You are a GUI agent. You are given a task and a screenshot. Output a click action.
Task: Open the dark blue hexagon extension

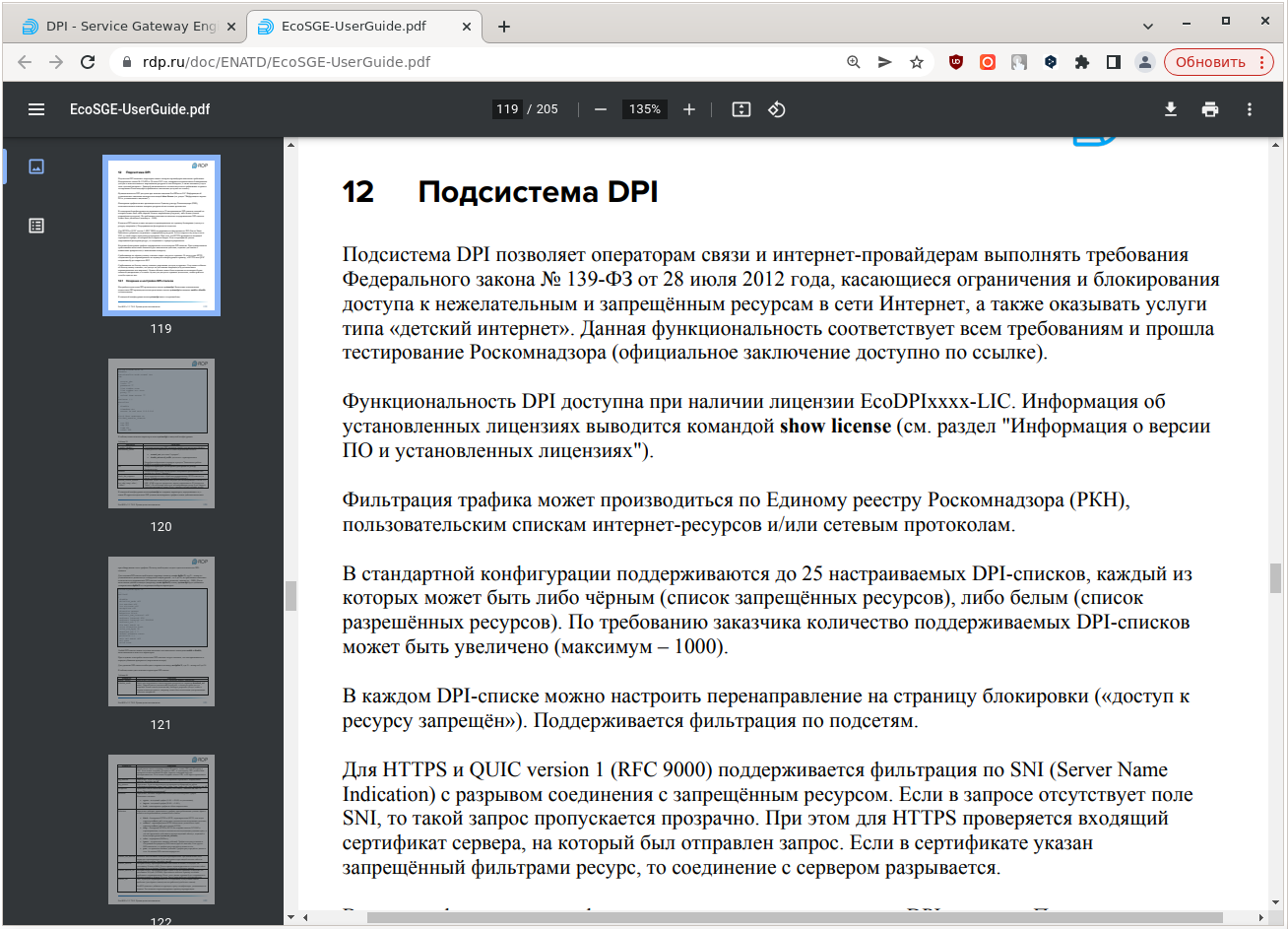click(x=1051, y=62)
